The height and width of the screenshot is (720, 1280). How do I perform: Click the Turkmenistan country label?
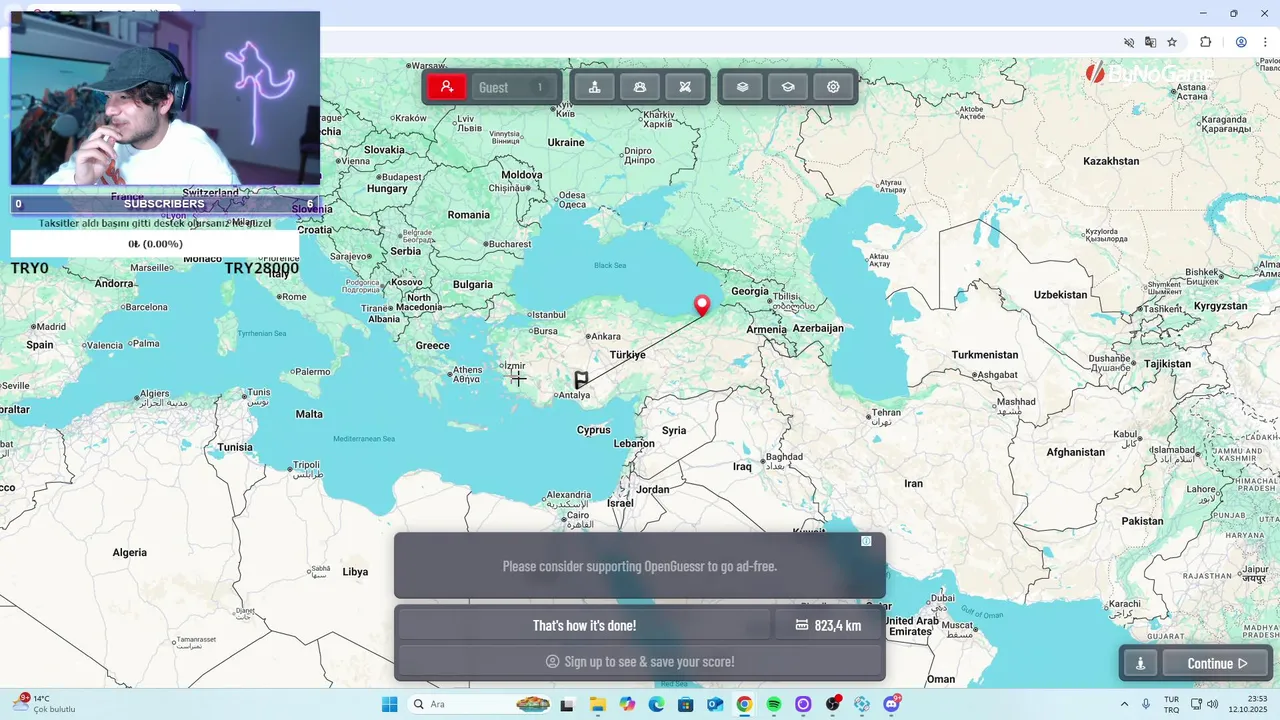(985, 355)
